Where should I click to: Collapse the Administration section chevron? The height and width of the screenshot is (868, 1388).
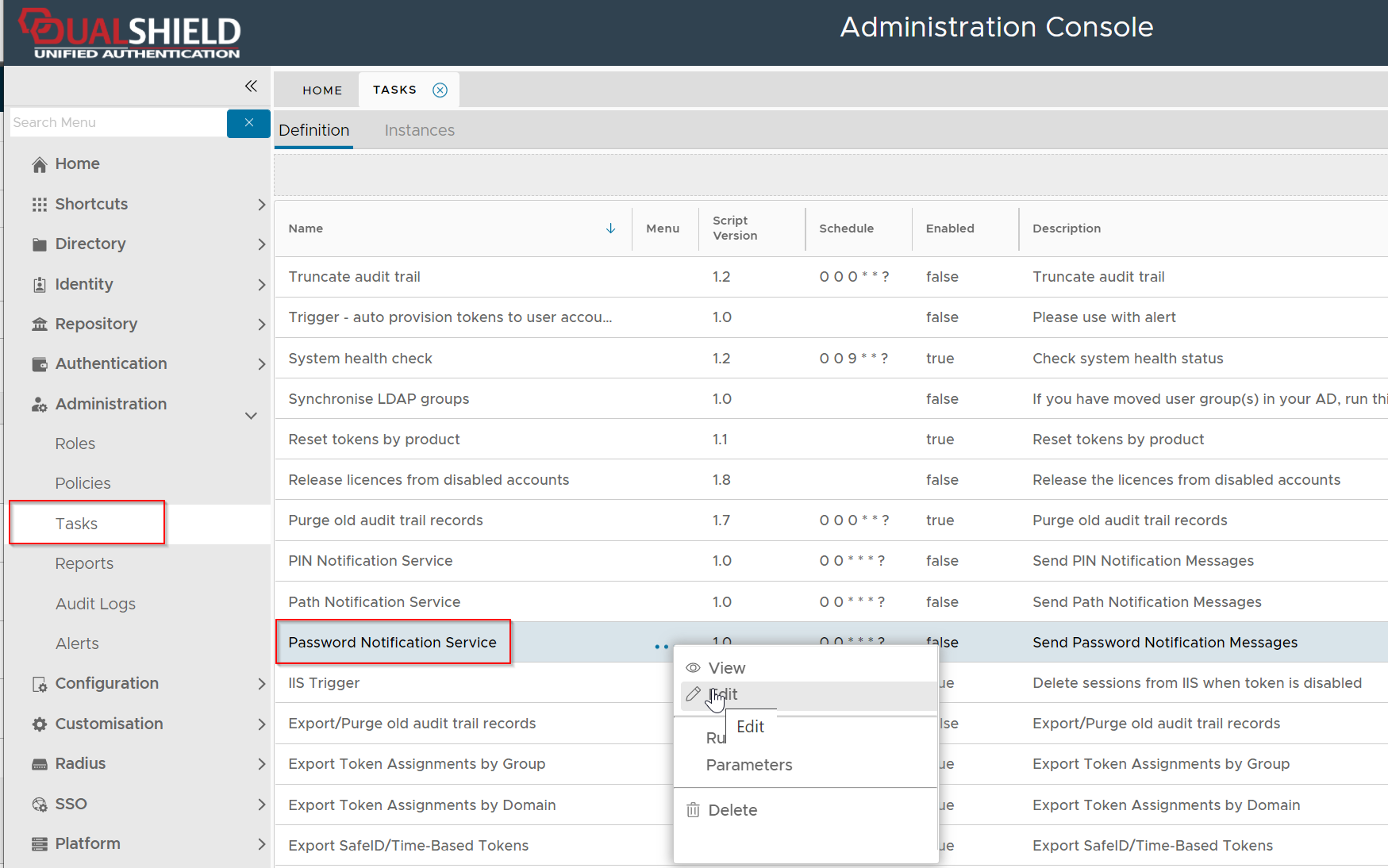pyautogui.click(x=251, y=415)
